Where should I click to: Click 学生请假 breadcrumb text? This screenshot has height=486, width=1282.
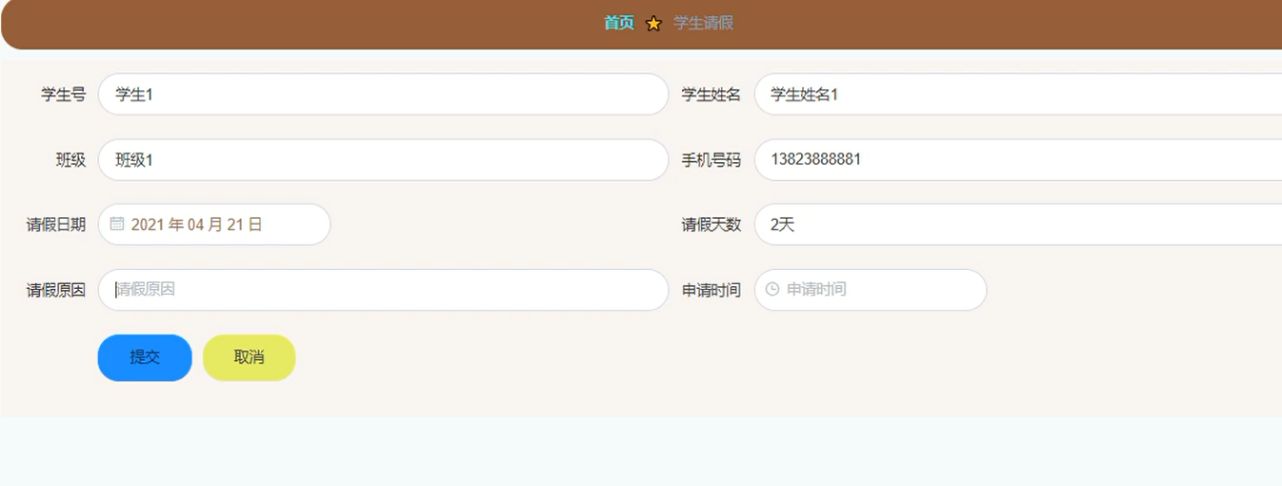click(704, 22)
